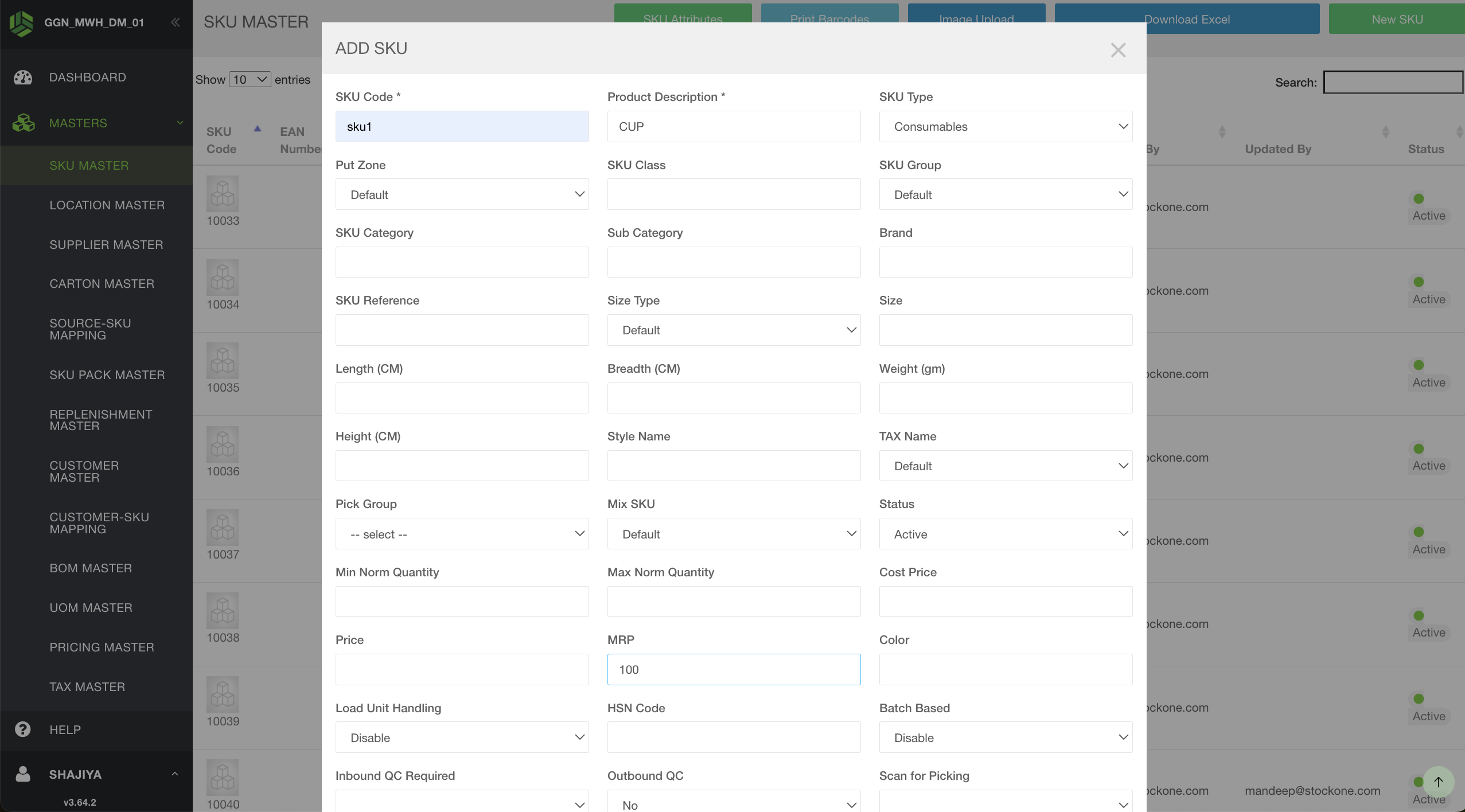Click the Download Excel button
Viewport: 1465px width, 812px height.
pyautogui.click(x=1187, y=19)
